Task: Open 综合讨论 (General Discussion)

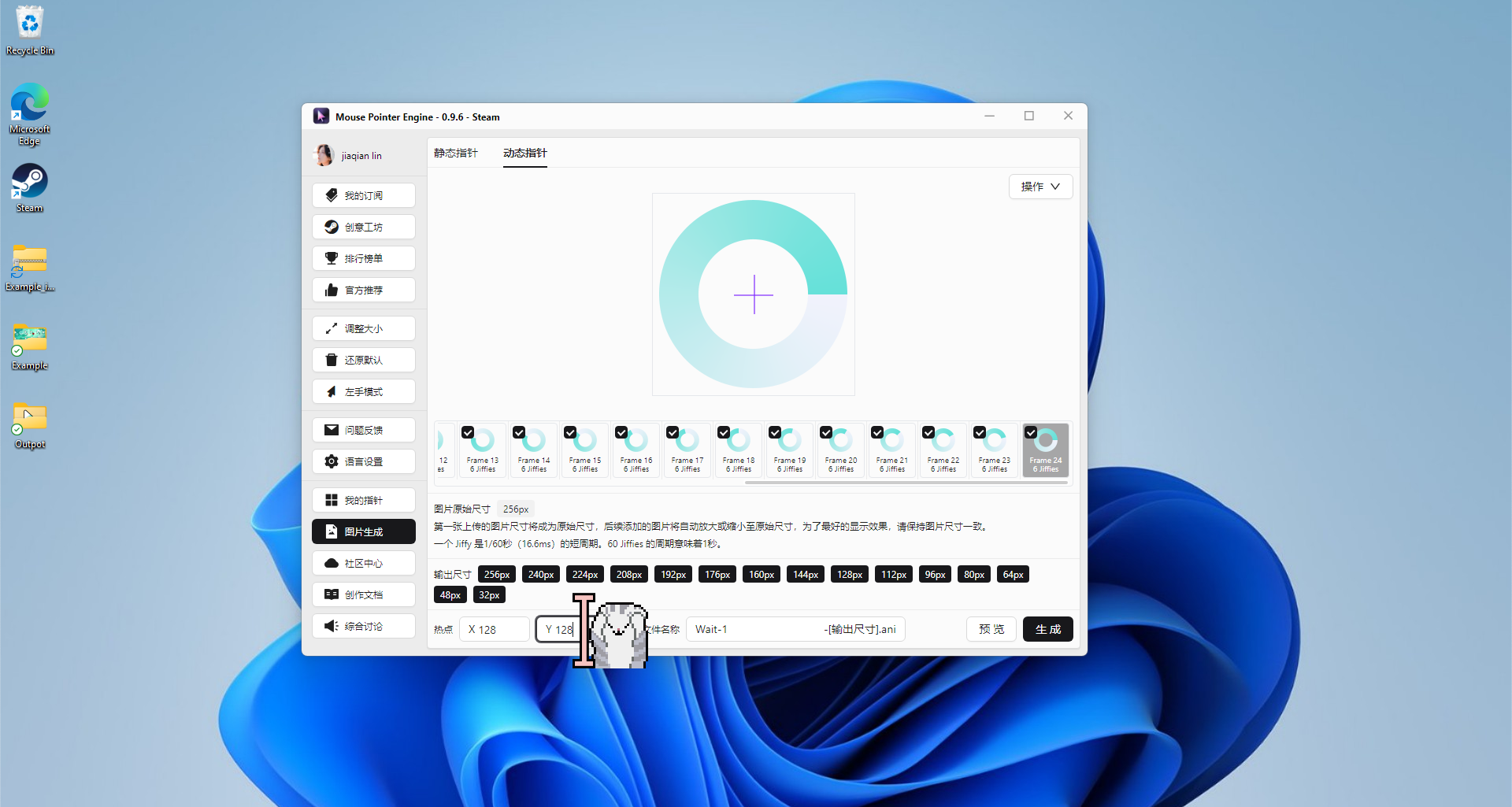Action: (x=363, y=626)
